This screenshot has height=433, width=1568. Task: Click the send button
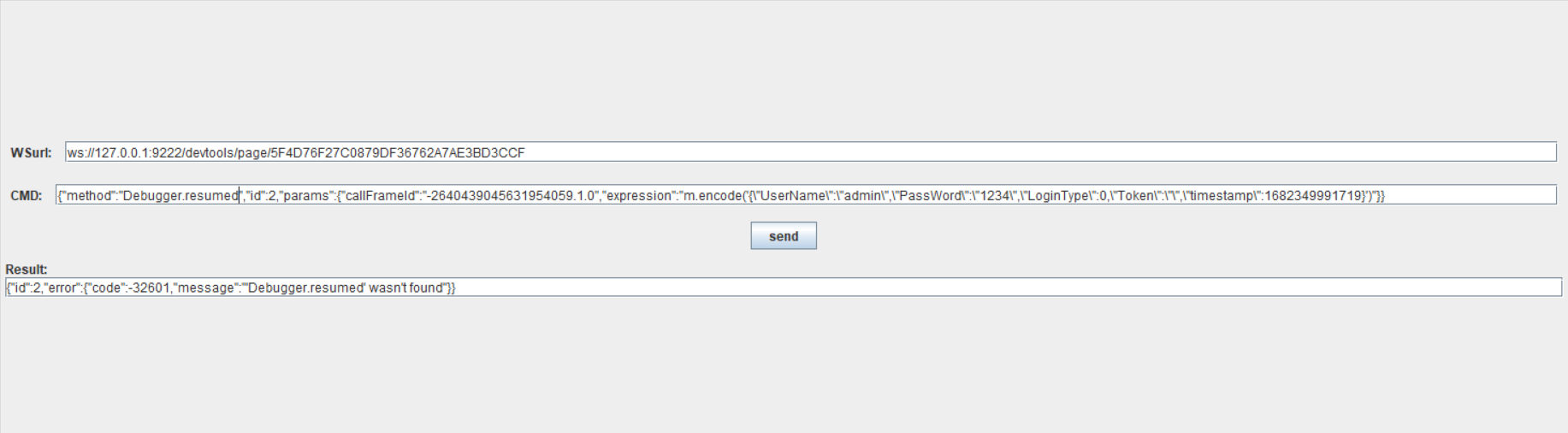[784, 236]
